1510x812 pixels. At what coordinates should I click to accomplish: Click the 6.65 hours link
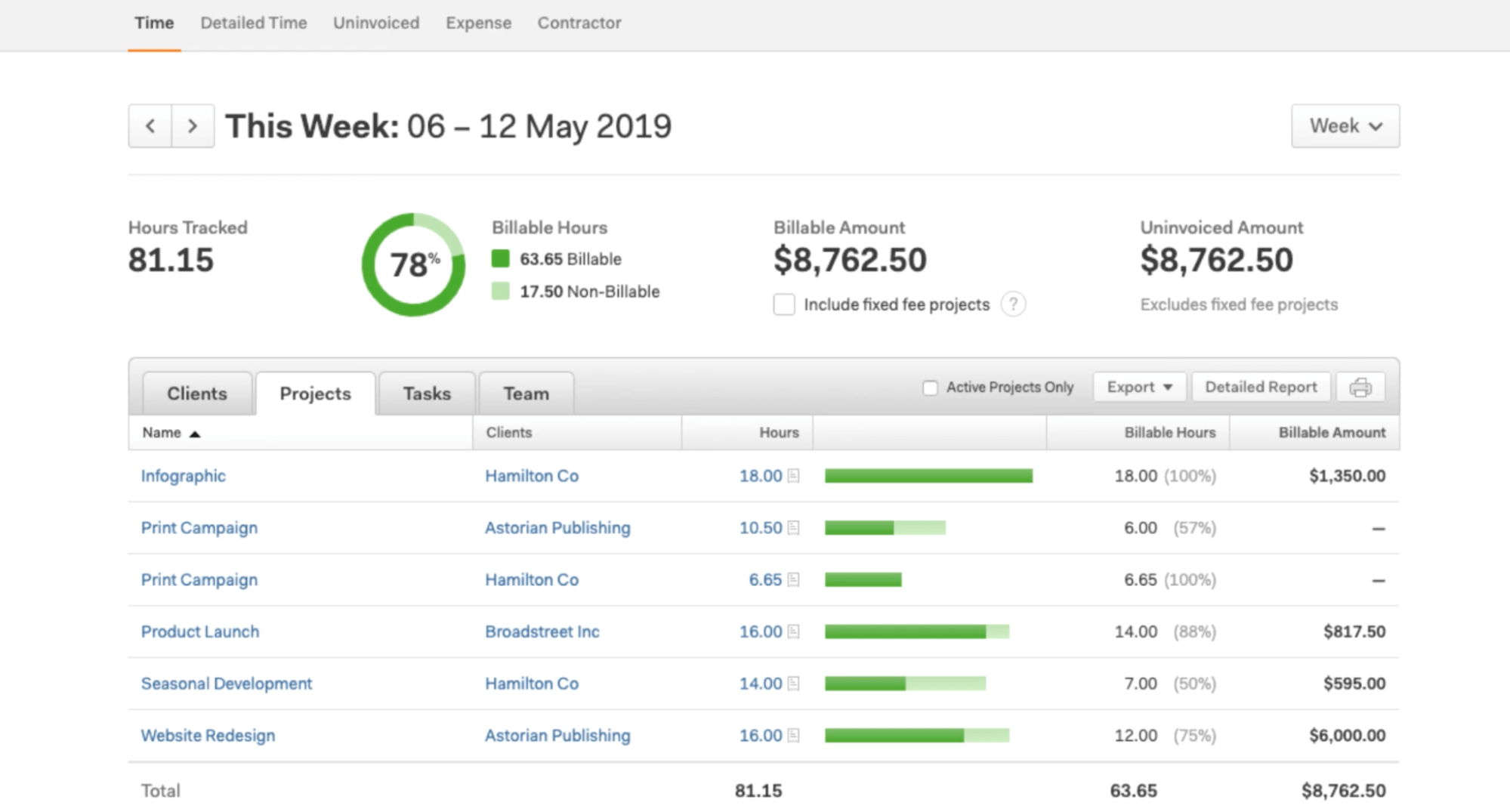click(x=765, y=580)
